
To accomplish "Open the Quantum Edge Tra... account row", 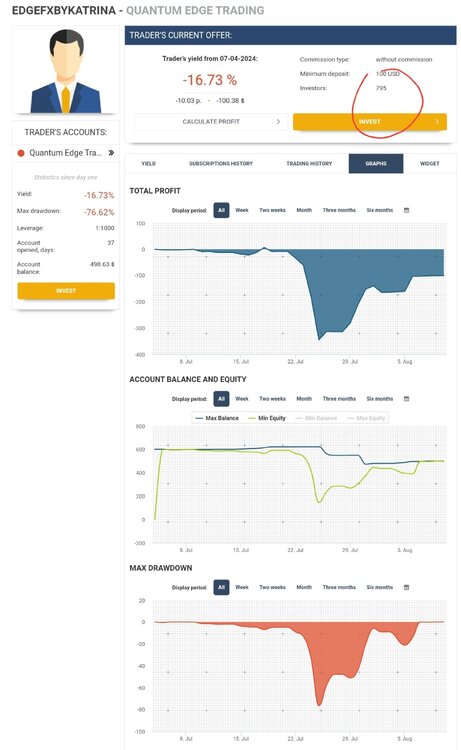I will (66, 153).
